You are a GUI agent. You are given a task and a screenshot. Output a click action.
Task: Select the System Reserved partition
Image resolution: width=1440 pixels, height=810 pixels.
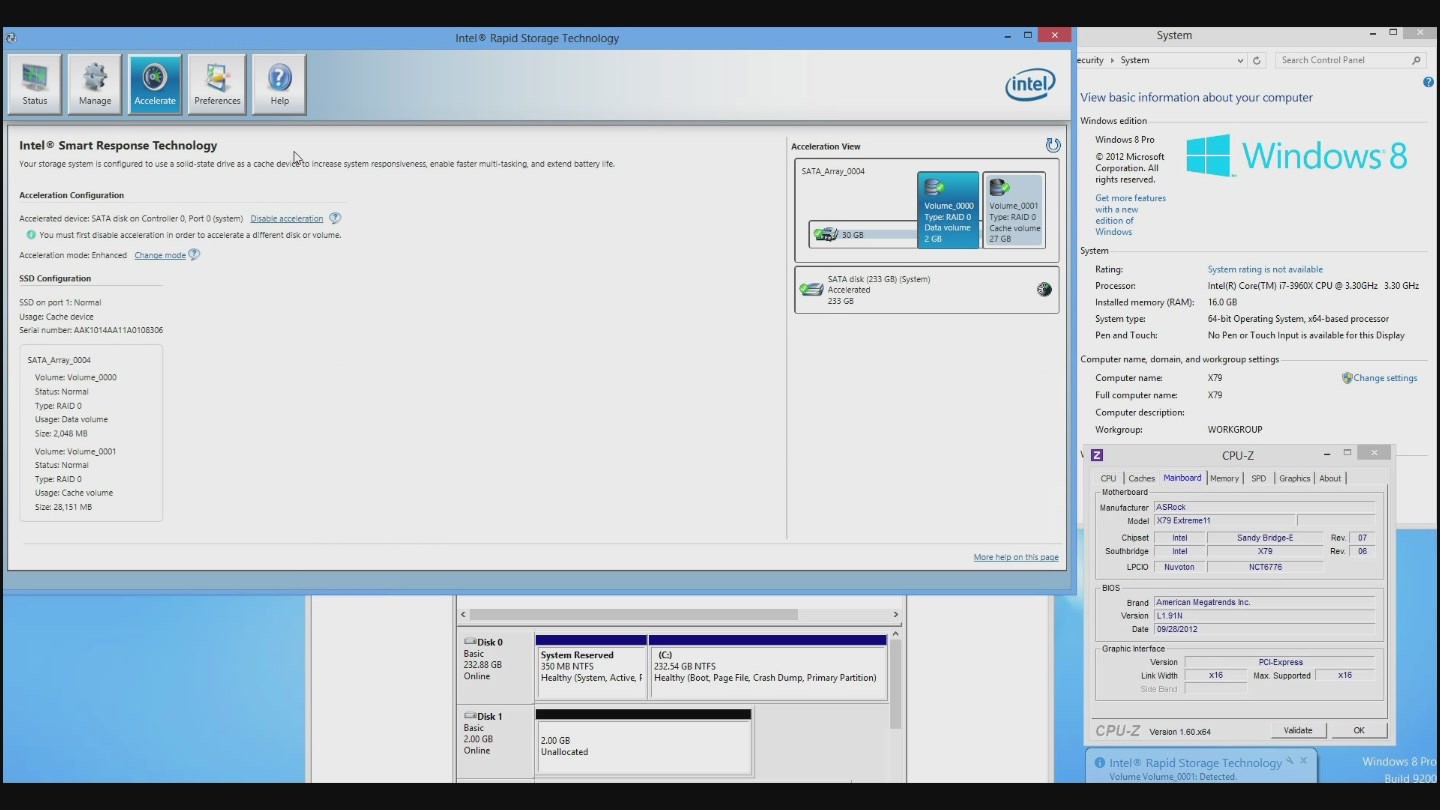click(x=591, y=666)
